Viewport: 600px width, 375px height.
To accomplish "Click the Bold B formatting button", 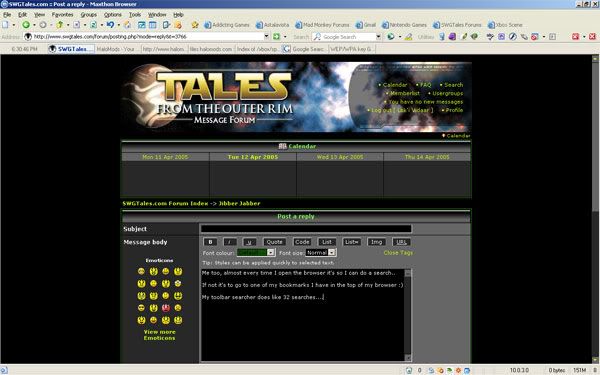I will (x=210, y=242).
